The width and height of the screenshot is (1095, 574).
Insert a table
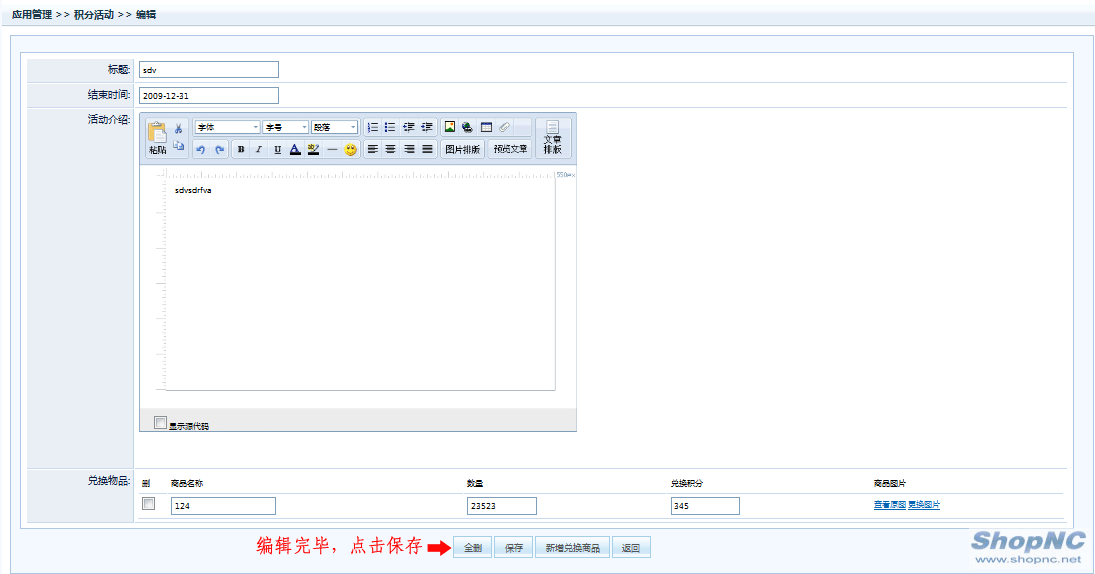pos(487,127)
